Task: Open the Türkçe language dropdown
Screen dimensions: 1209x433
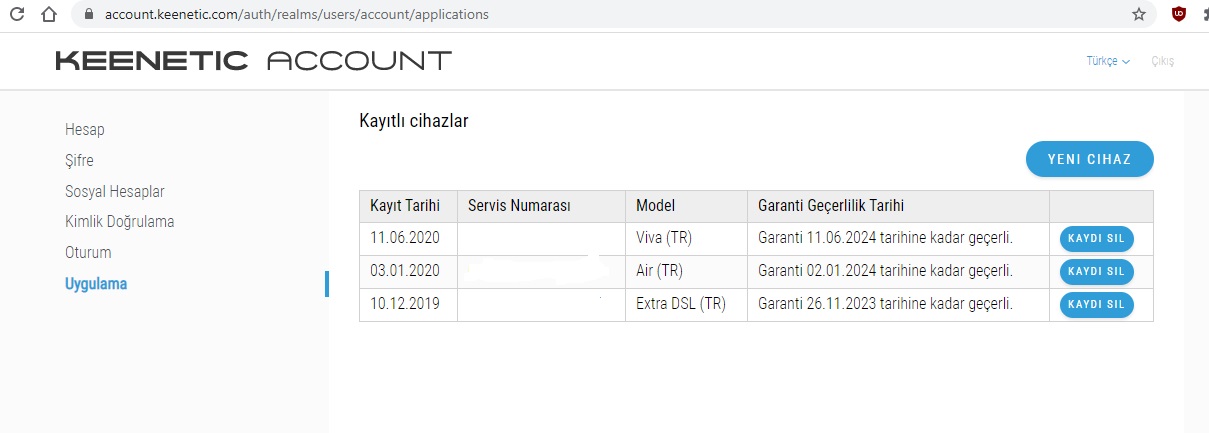Action: point(1108,61)
